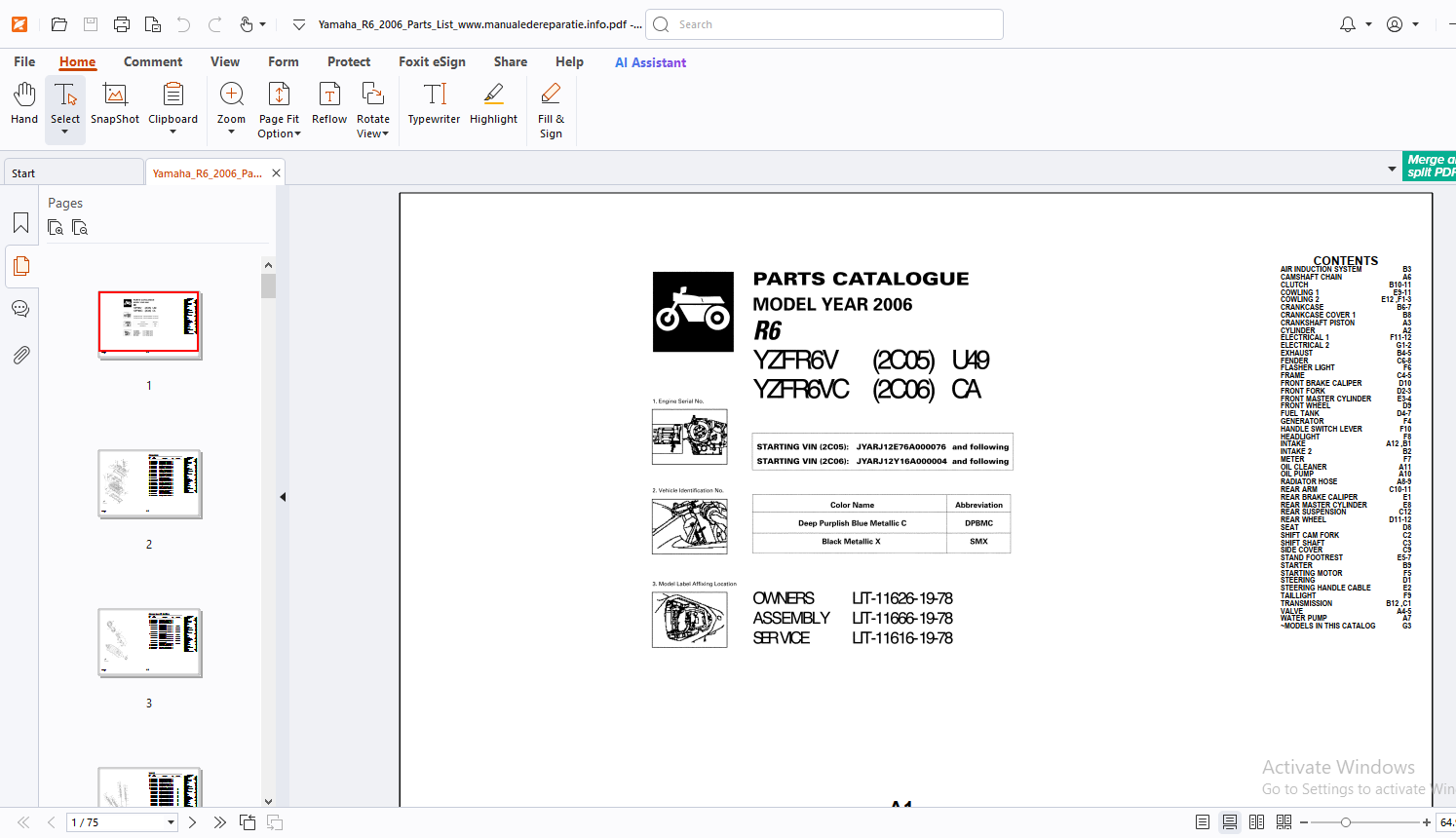
Task: Open the Comments panel icon
Action: 20,309
